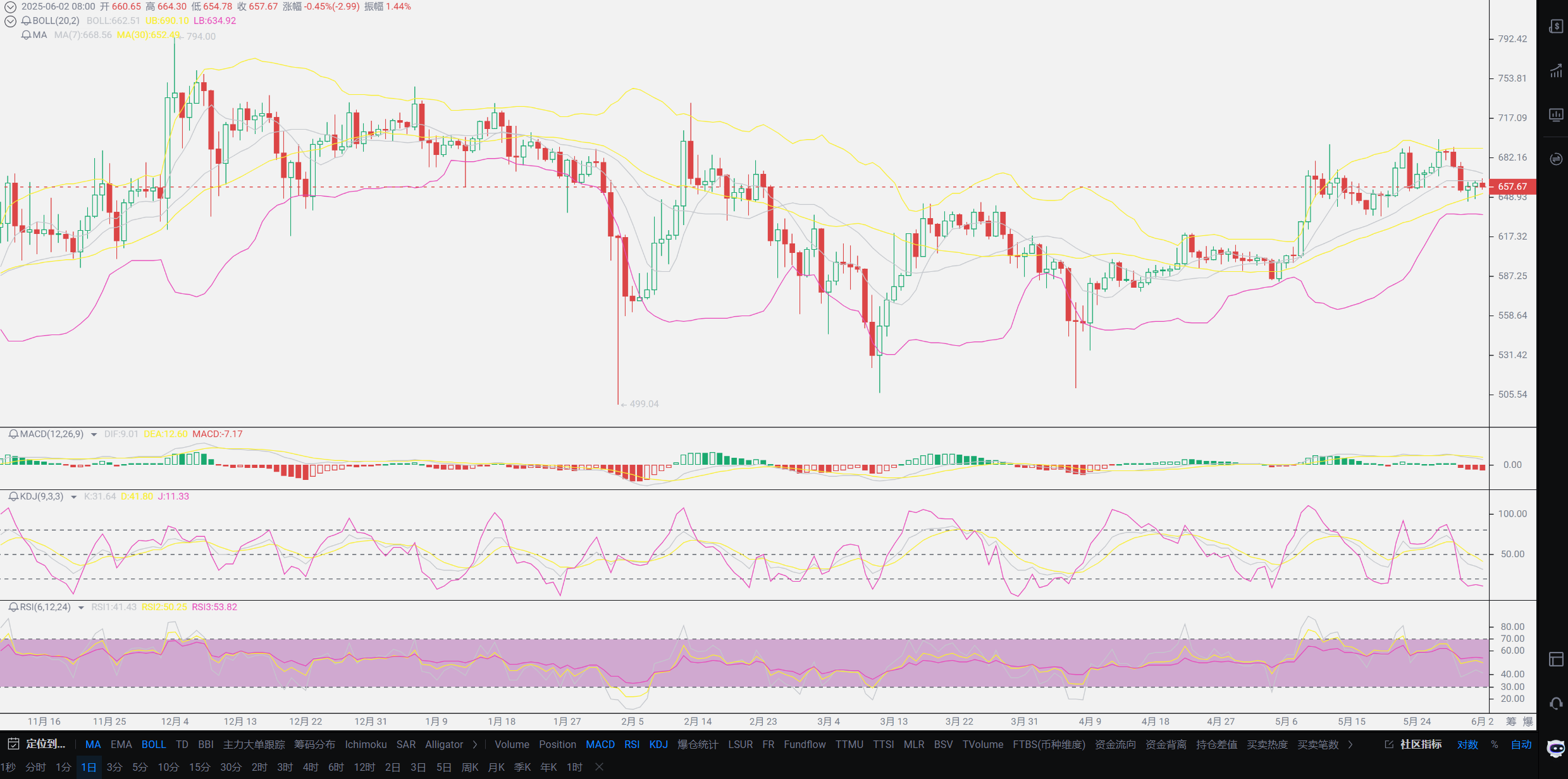
Task: Select the 1日 timeframe tab
Action: pyautogui.click(x=89, y=767)
